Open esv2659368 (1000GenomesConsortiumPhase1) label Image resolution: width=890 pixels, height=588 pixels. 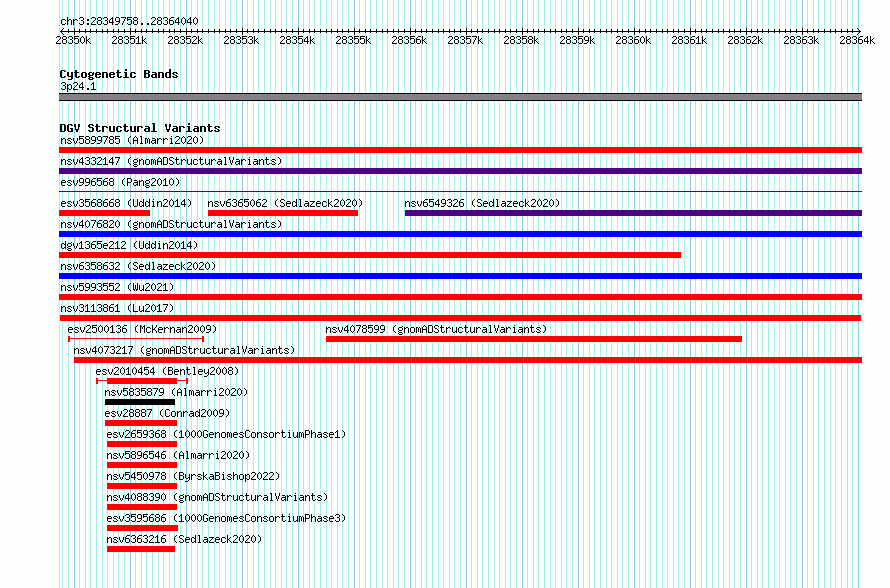226,434
